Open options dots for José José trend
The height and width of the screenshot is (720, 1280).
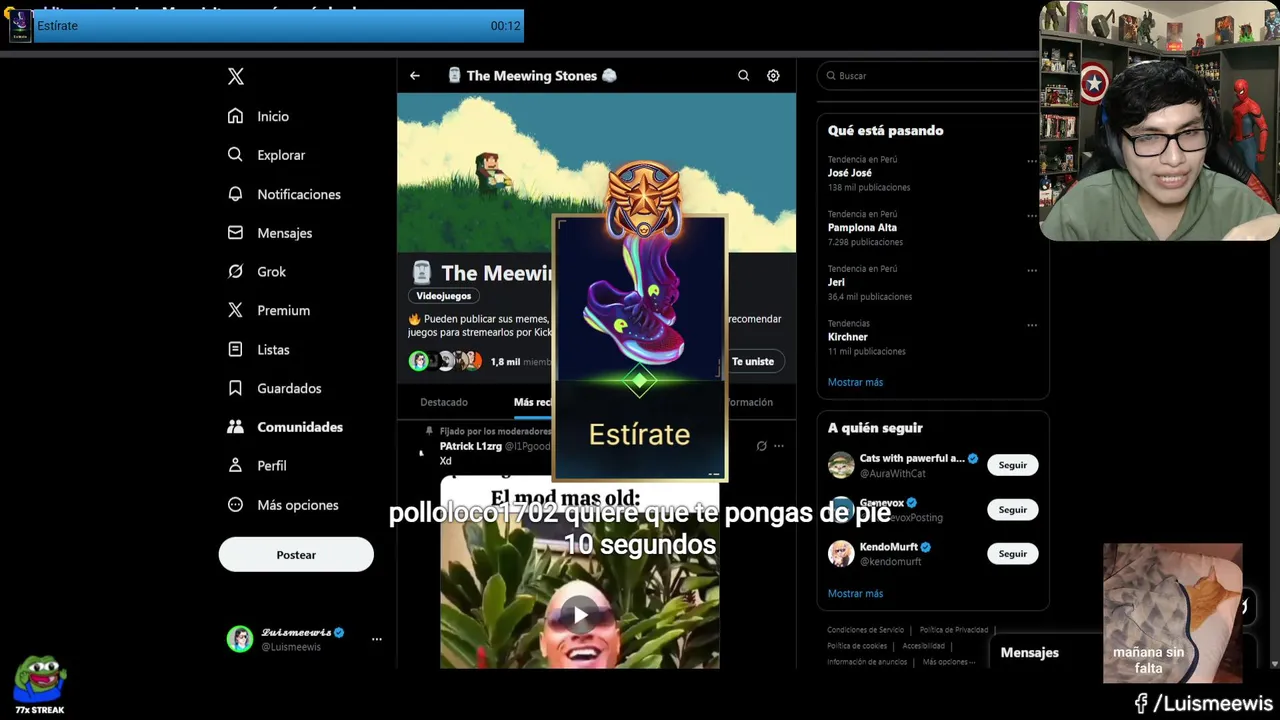[1032, 160]
